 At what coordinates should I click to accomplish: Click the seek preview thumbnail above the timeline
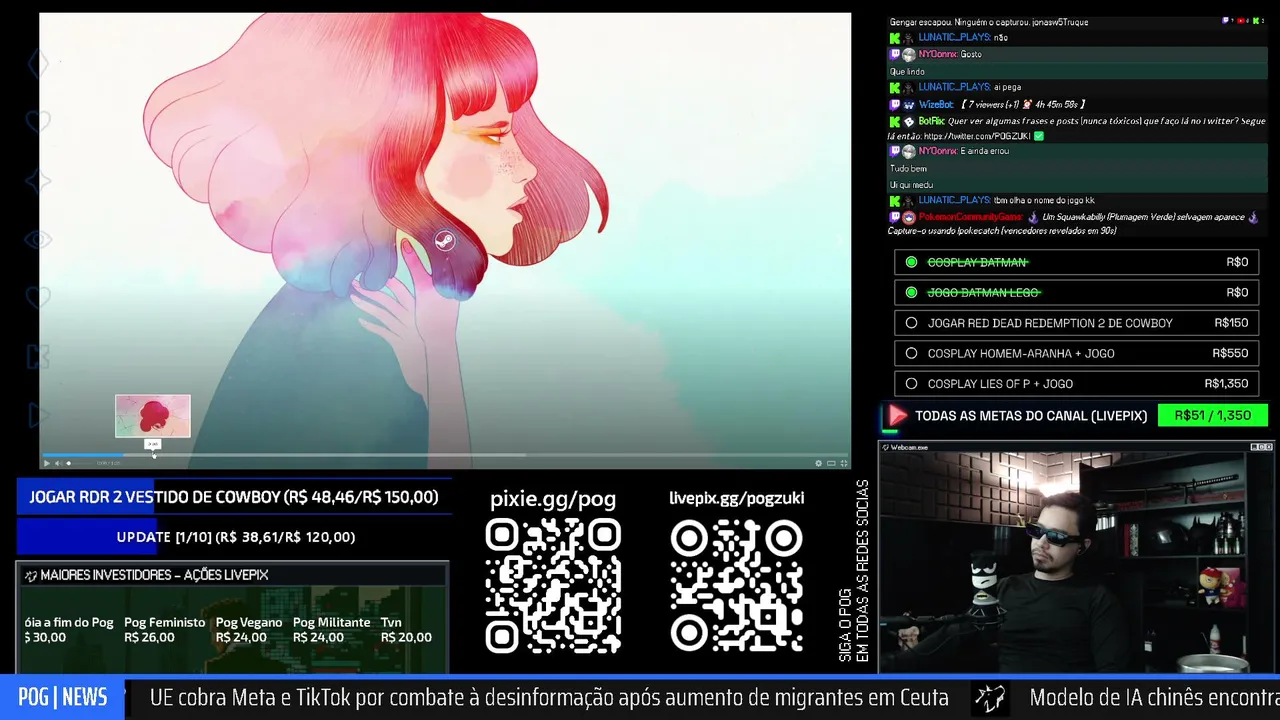click(x=153, y=416)
